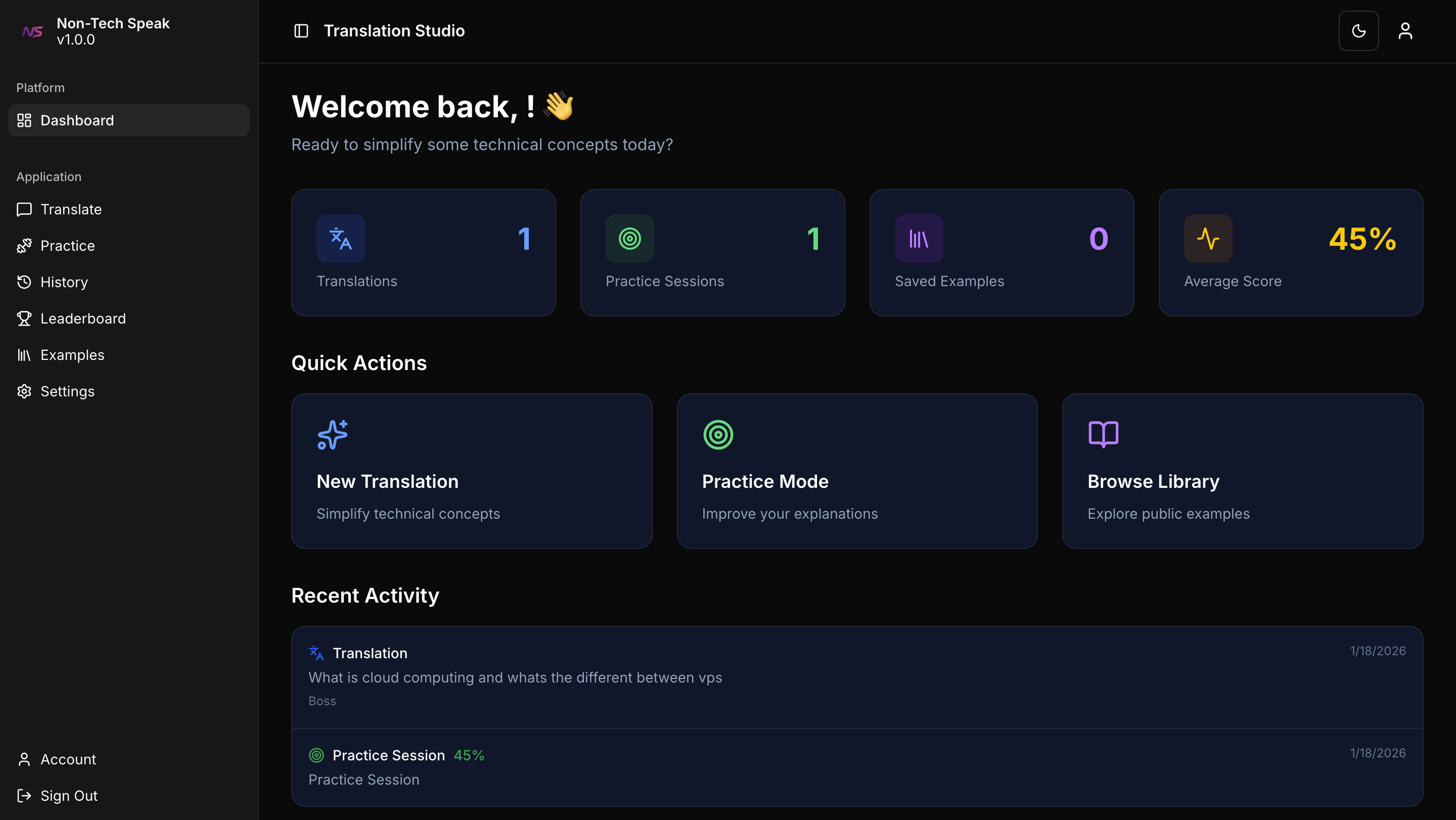Open the Account link
Screen dimensions: 1456x820
68,759
